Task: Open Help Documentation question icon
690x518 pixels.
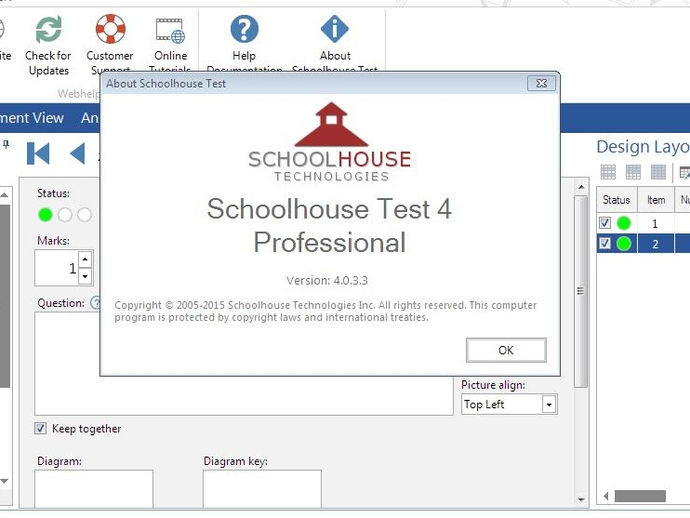Action: [x=244, y=29]
